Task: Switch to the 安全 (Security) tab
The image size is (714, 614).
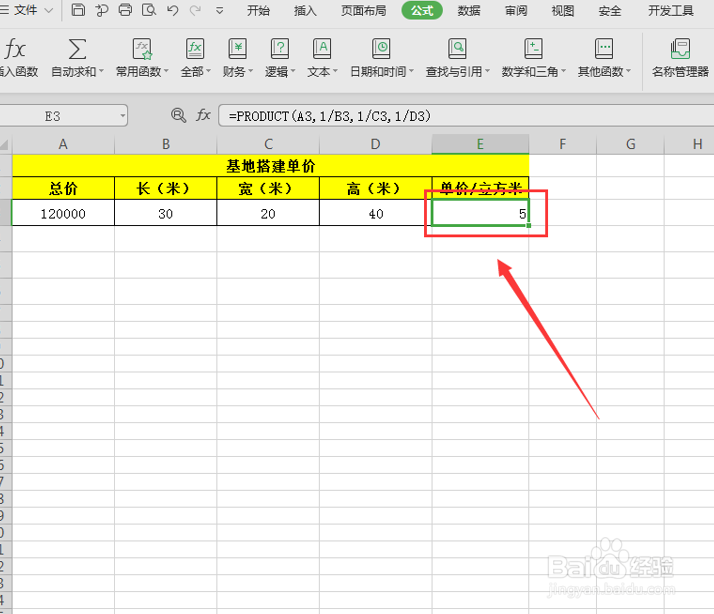Action: point(610,10)
